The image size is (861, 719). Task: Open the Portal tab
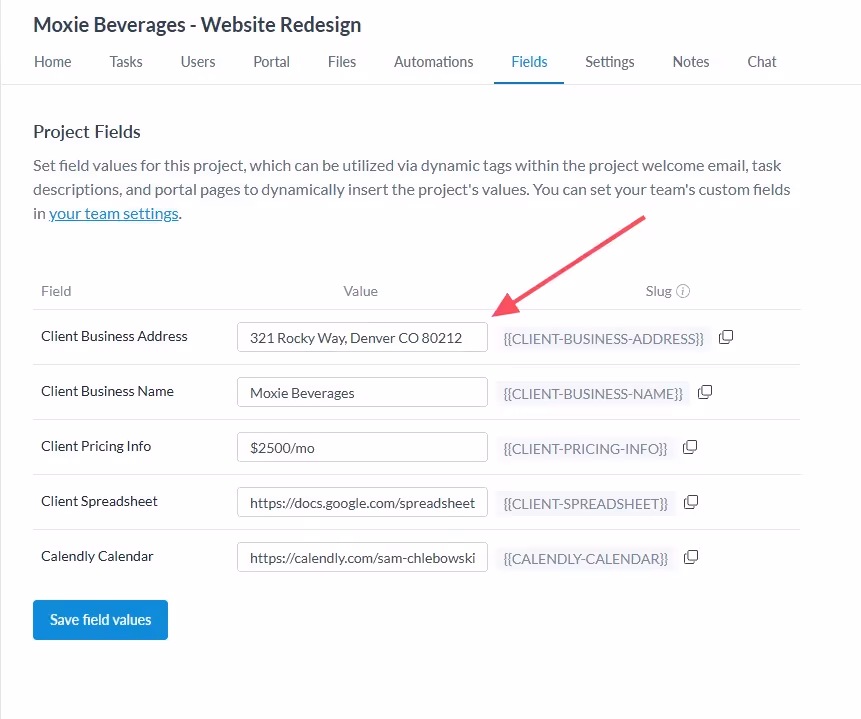pyautogui.click(x=271, y=62)
